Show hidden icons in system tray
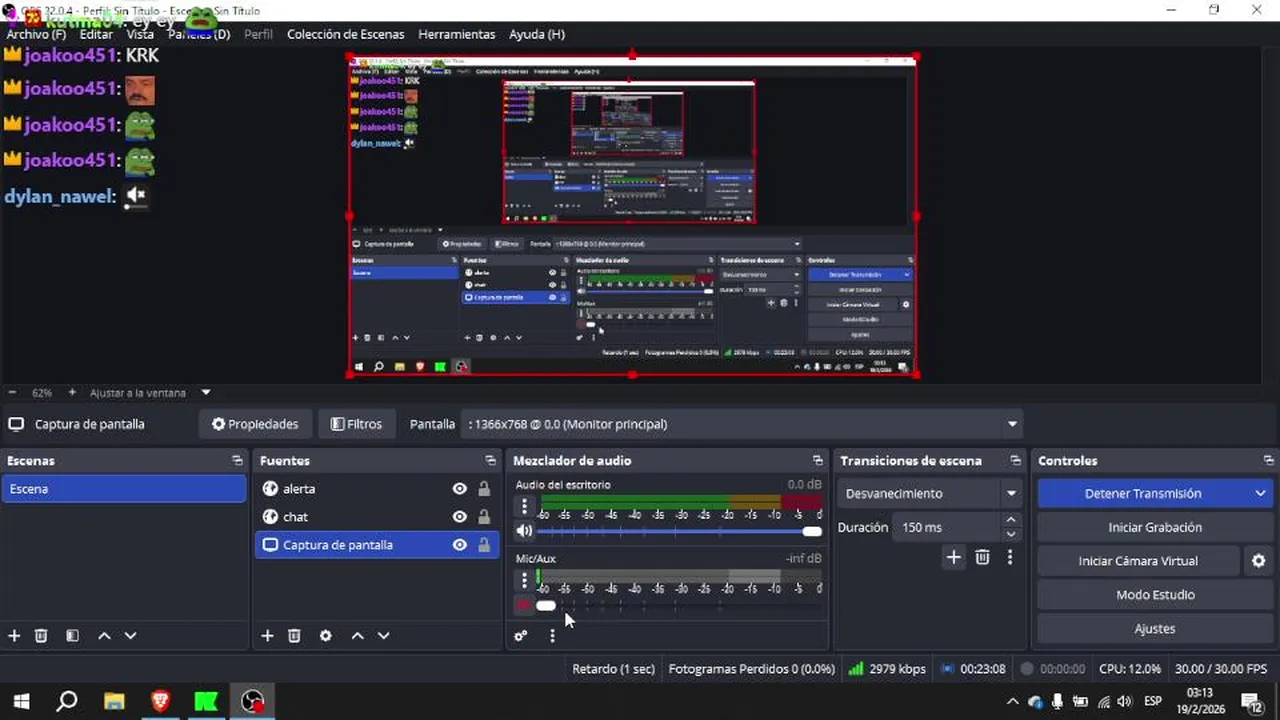This screenshot has height=720, width=1280. tap(1012, 701)
